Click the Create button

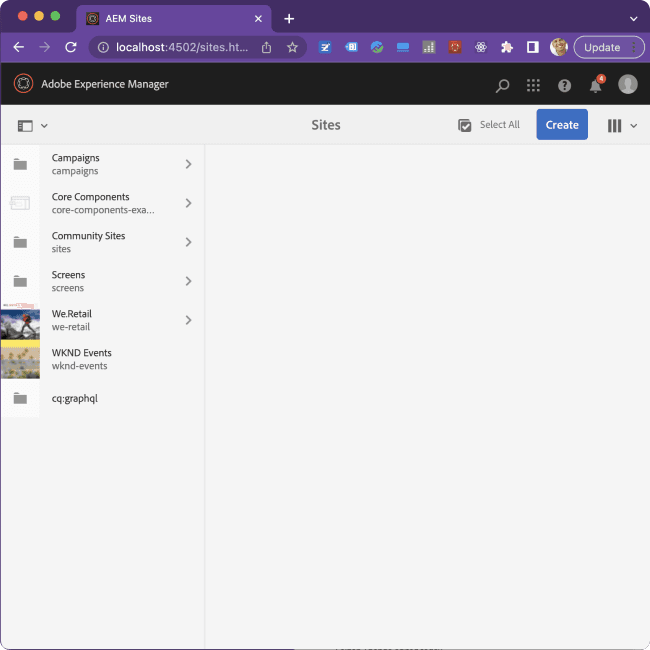coord(562,125)
